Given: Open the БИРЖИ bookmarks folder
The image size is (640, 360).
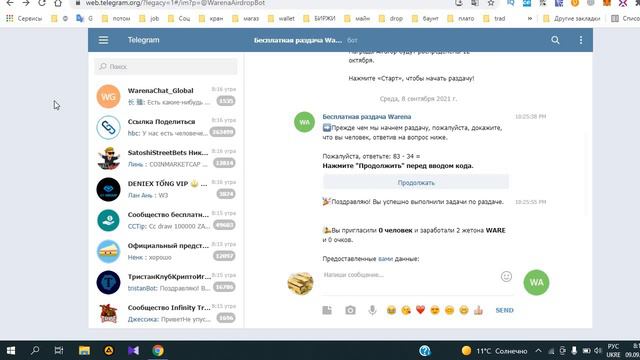Looking at the screenshot, I should coord(320,18).
